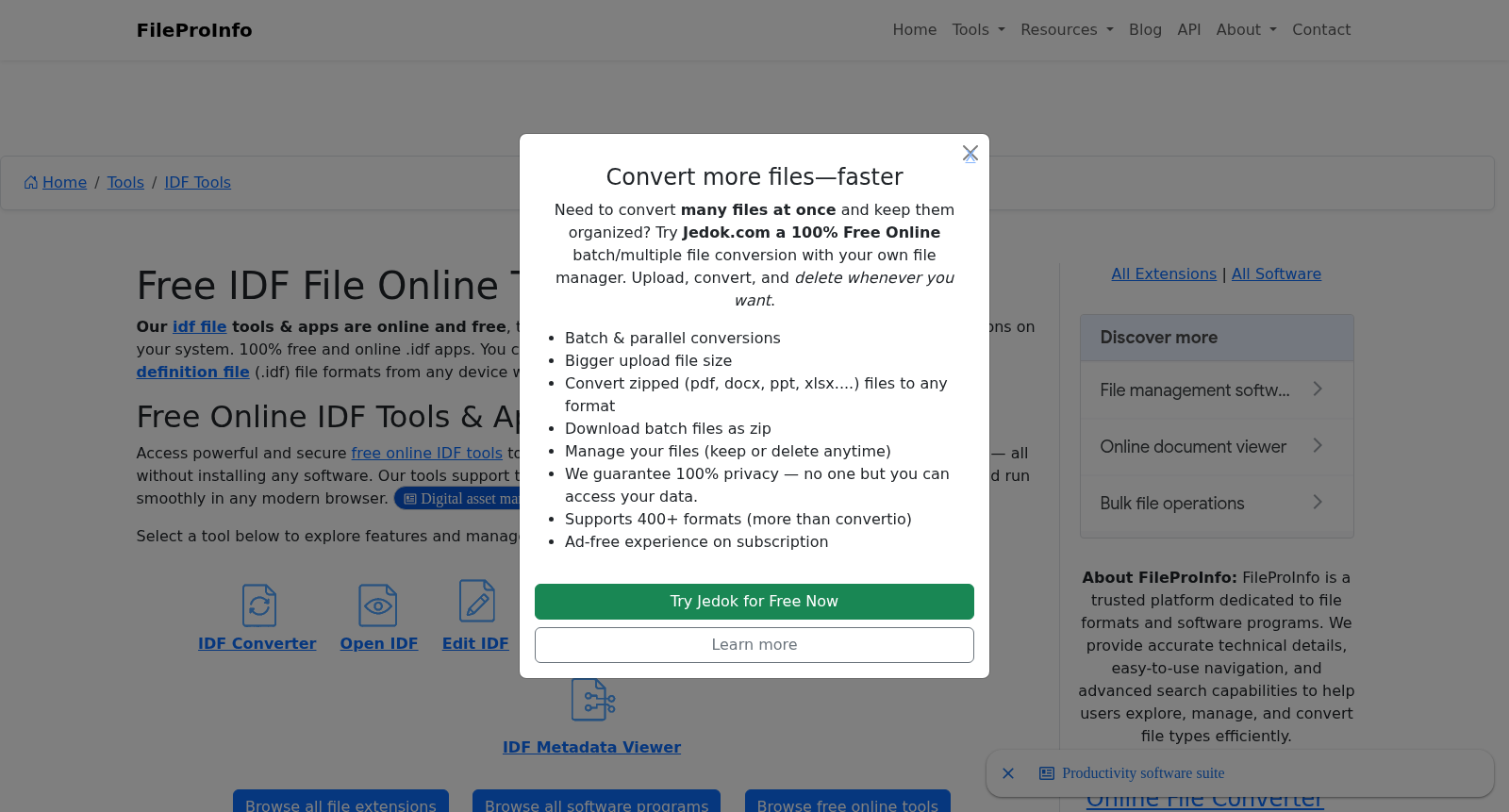
Task: Open the idf file link in intro
Action: coord(200,327)
